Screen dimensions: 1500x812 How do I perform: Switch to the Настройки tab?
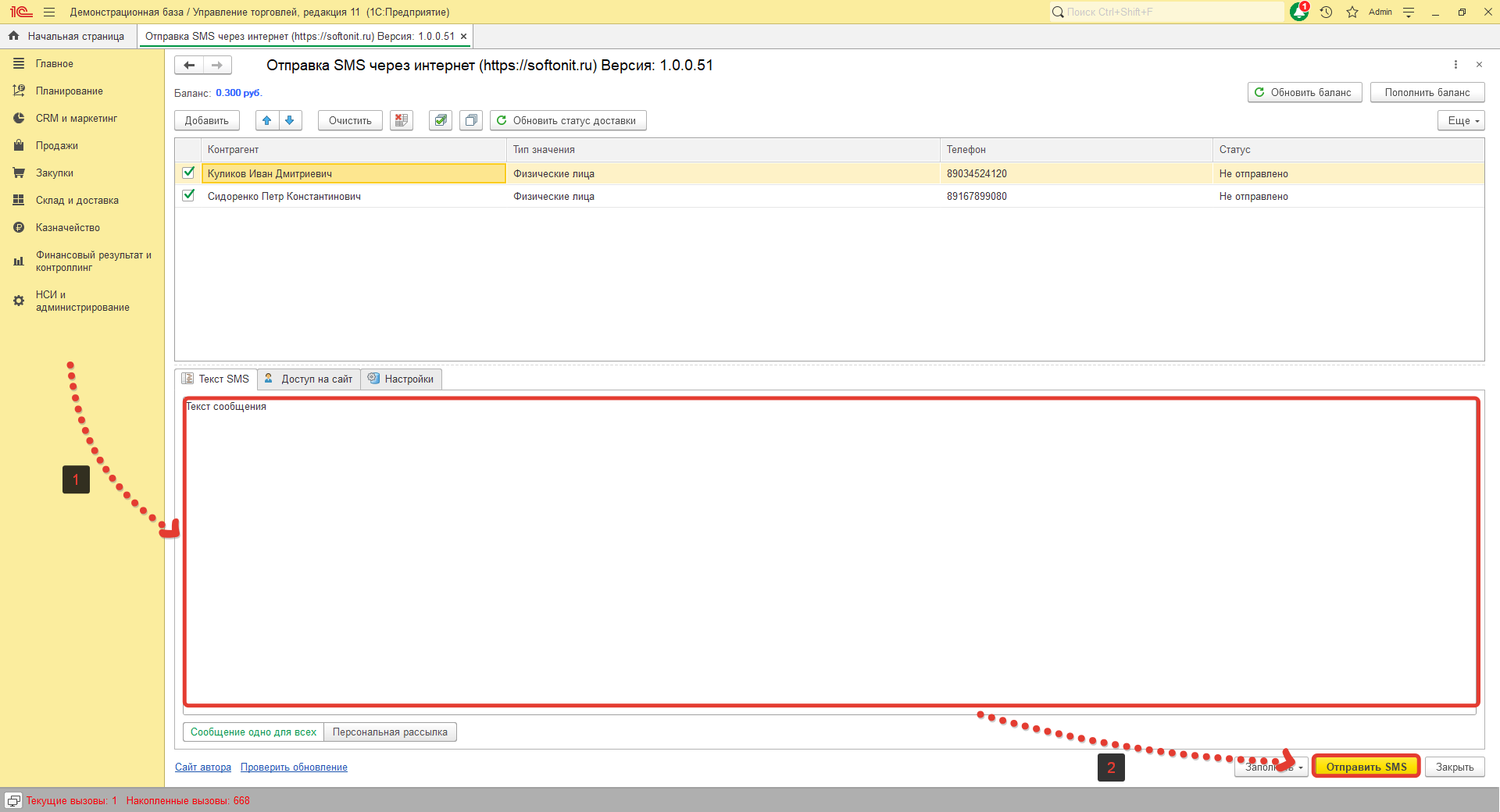(x=402, y=379)
